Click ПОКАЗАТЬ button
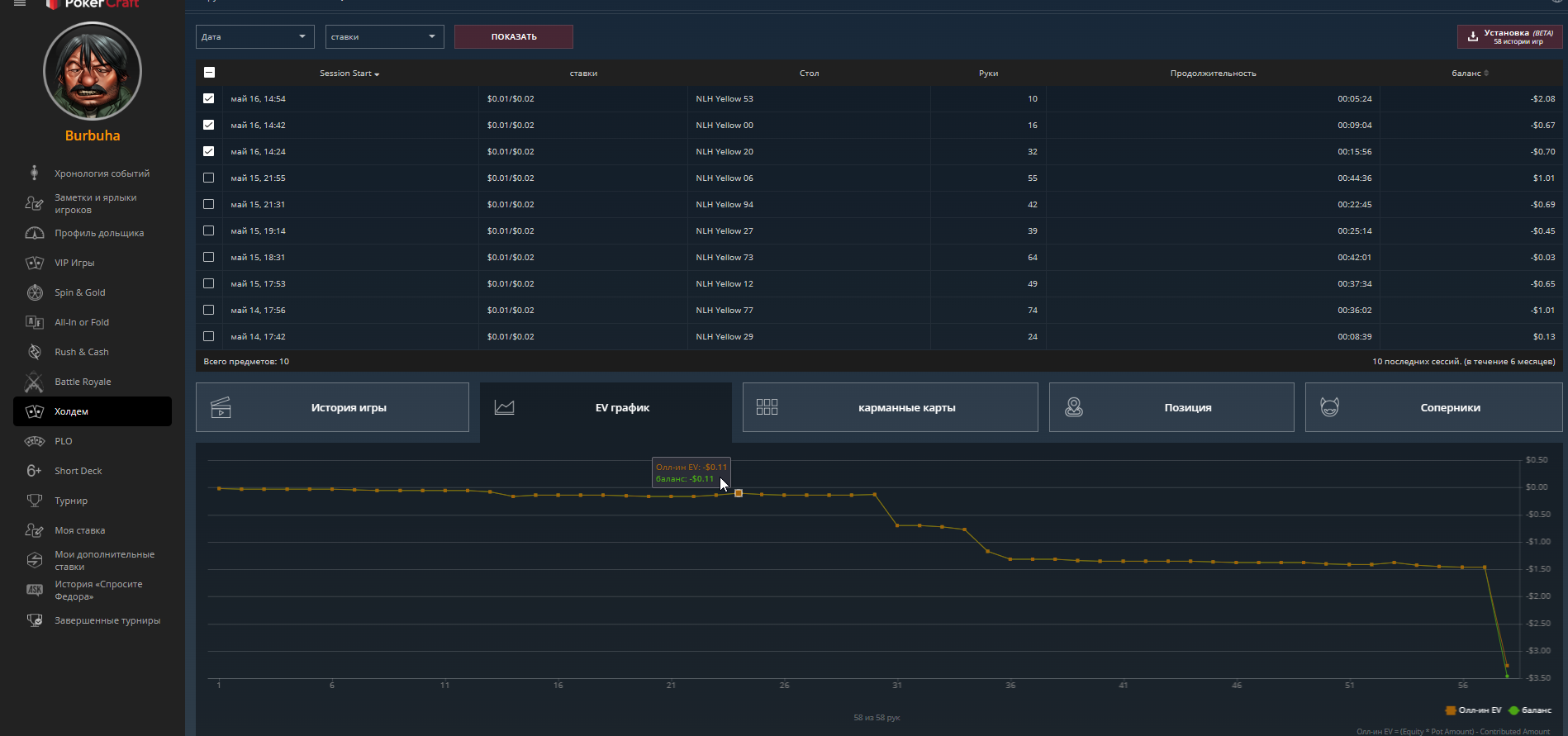The image size is (1568, 736). [514, 36]
